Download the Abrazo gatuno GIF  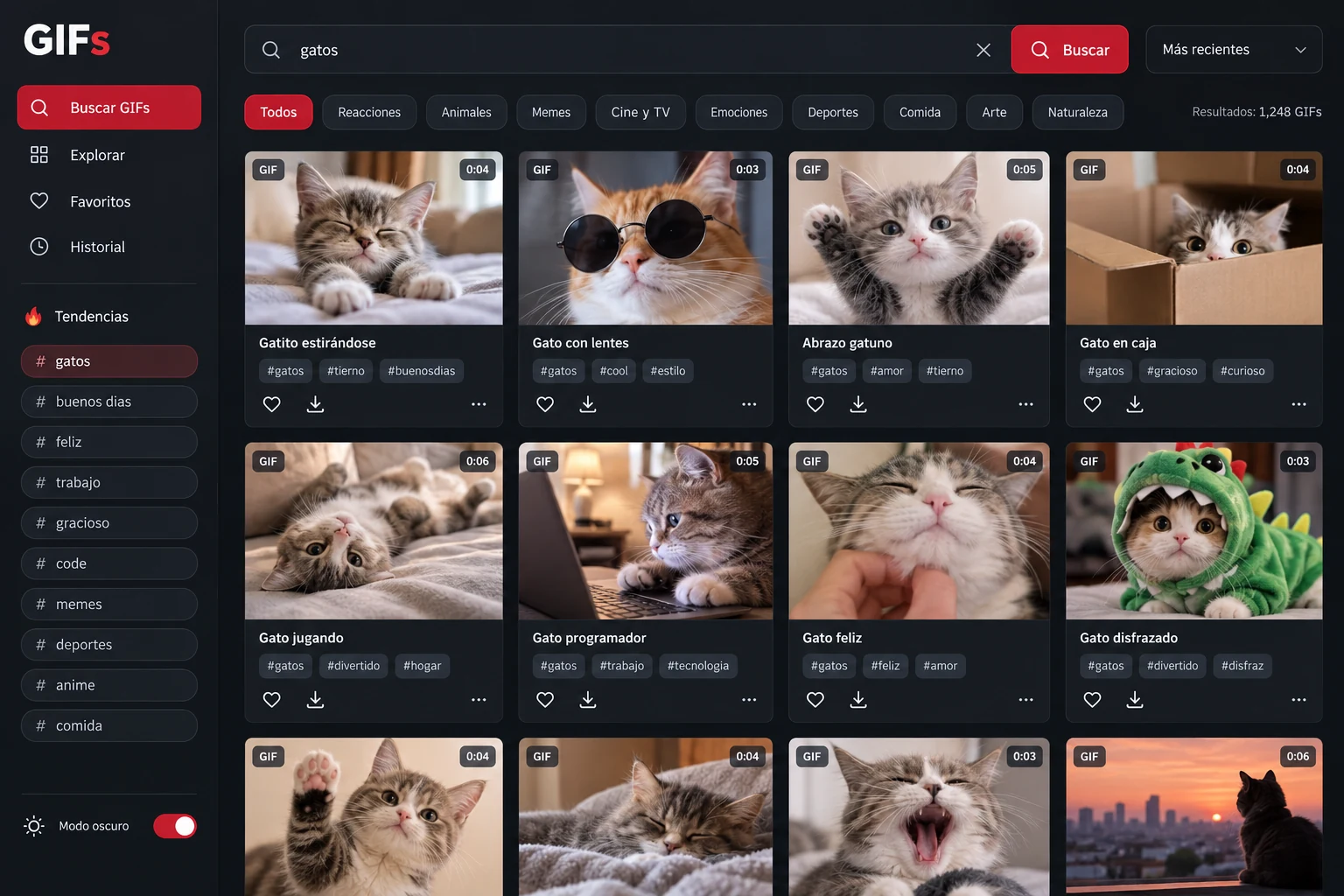tap(858, 404)
